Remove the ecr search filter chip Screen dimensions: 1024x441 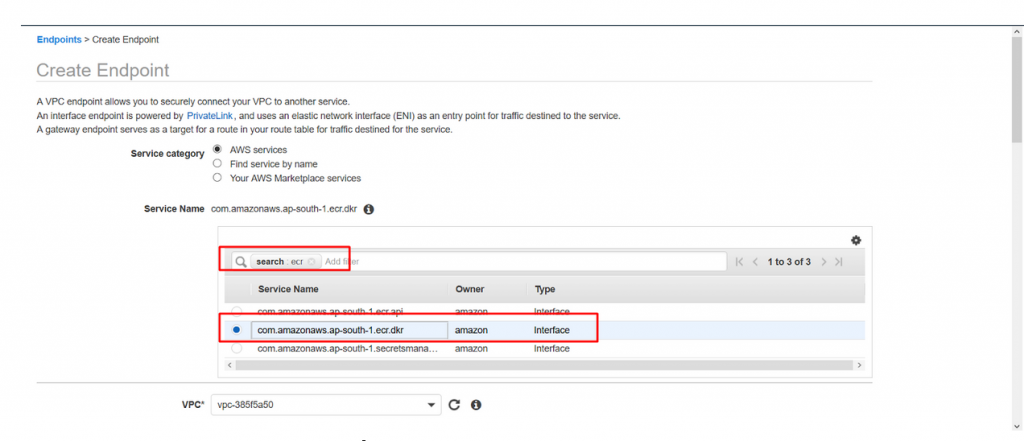(312, 261)
